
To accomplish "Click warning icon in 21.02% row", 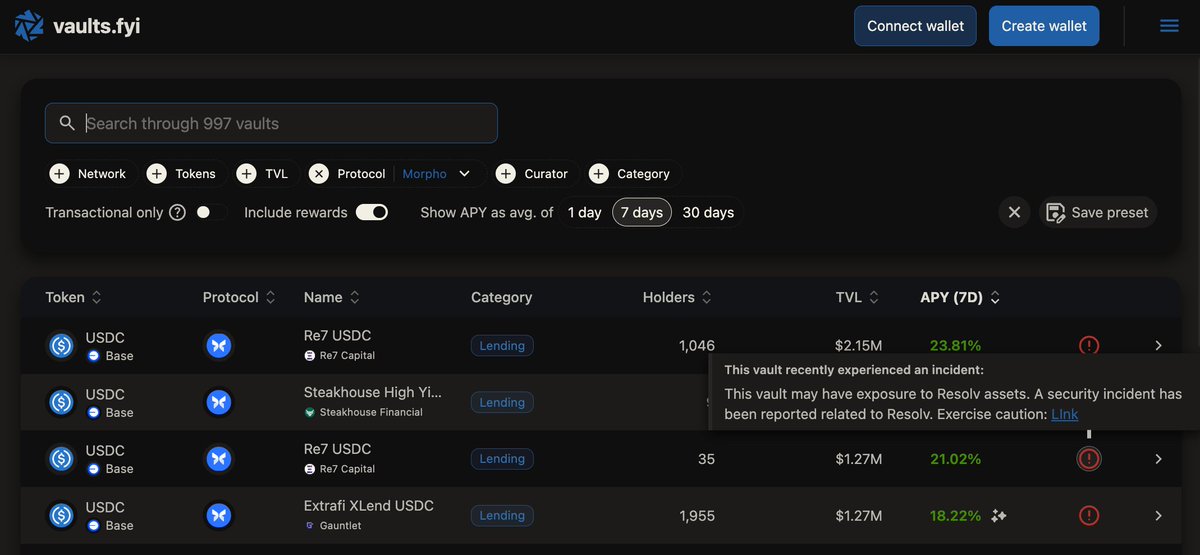I will [x=1089, y=459].
